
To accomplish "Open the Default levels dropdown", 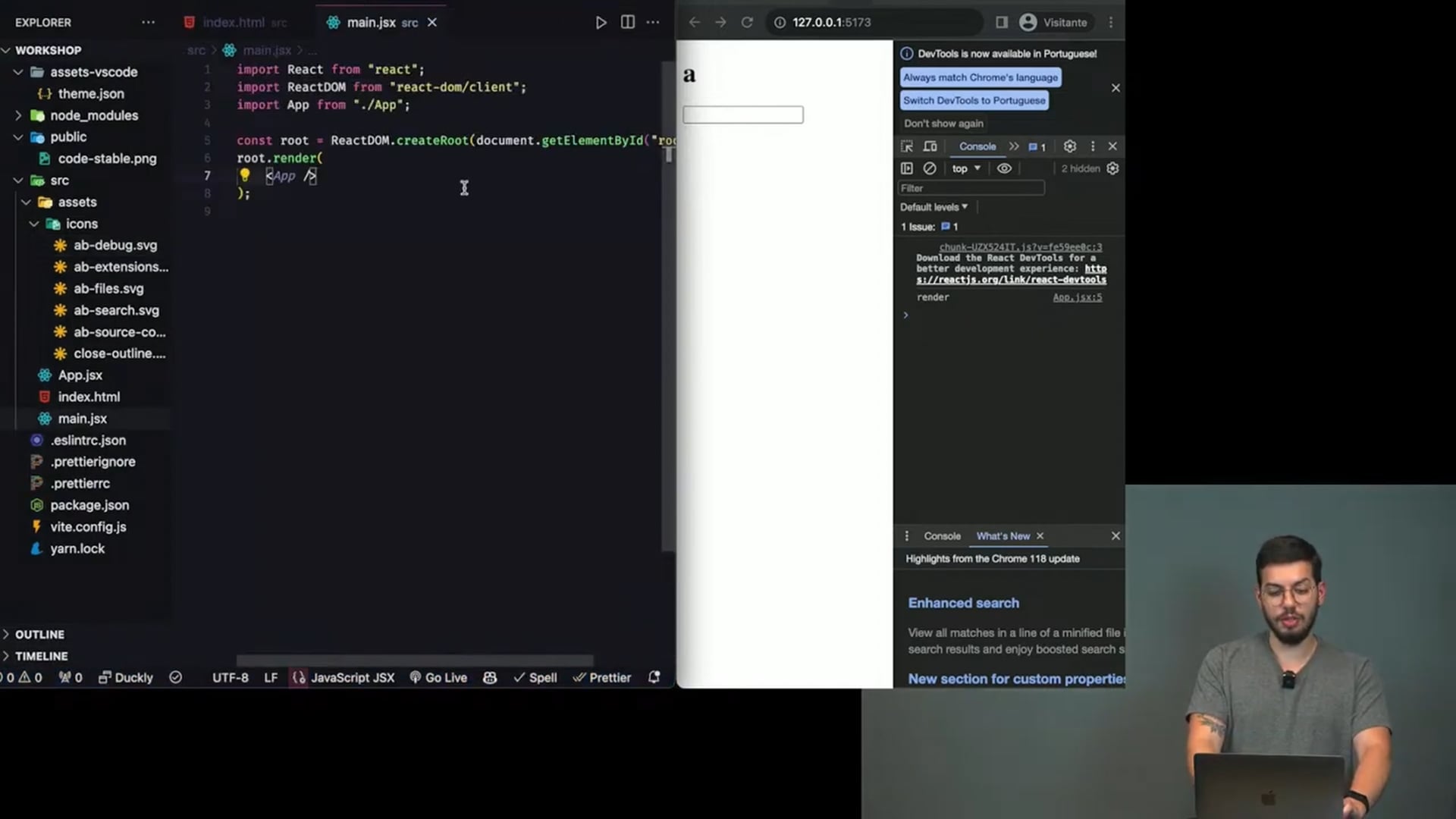I will pyautogui.click(x=934, y=207).
